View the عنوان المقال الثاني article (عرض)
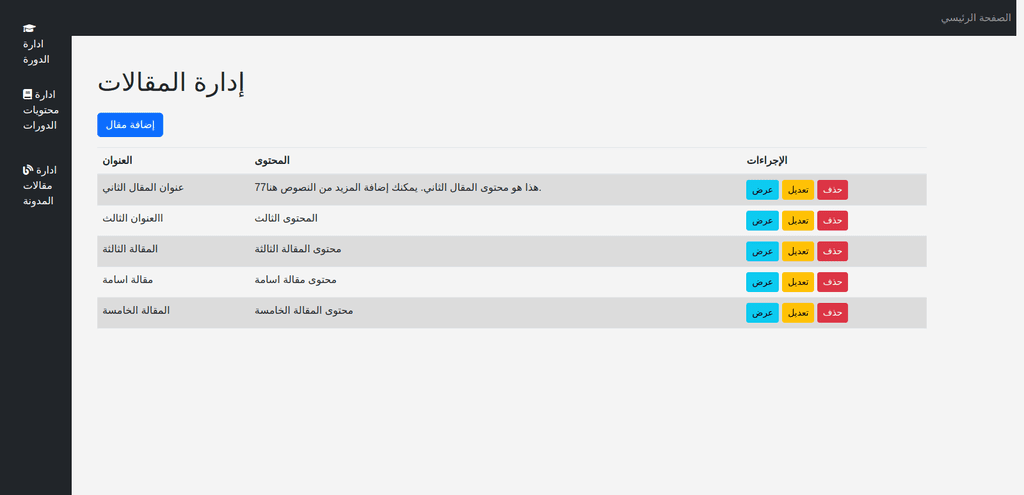This screenshot has width=1024, height=495. click(762, 190)
